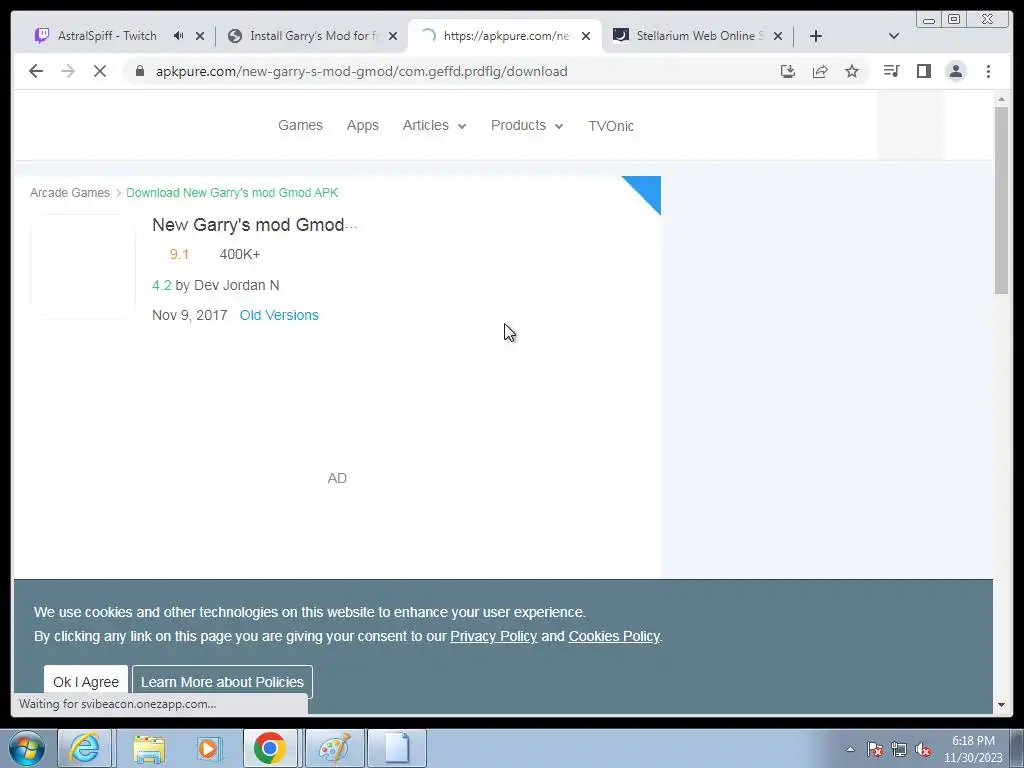The image size is (1024, 768).
Task: Open the Cookies Policy link
Action: coord(614,636)
